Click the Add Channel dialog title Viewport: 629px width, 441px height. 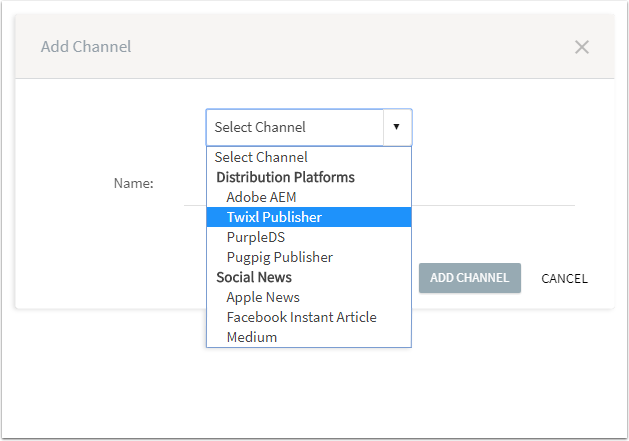(86, 47)
